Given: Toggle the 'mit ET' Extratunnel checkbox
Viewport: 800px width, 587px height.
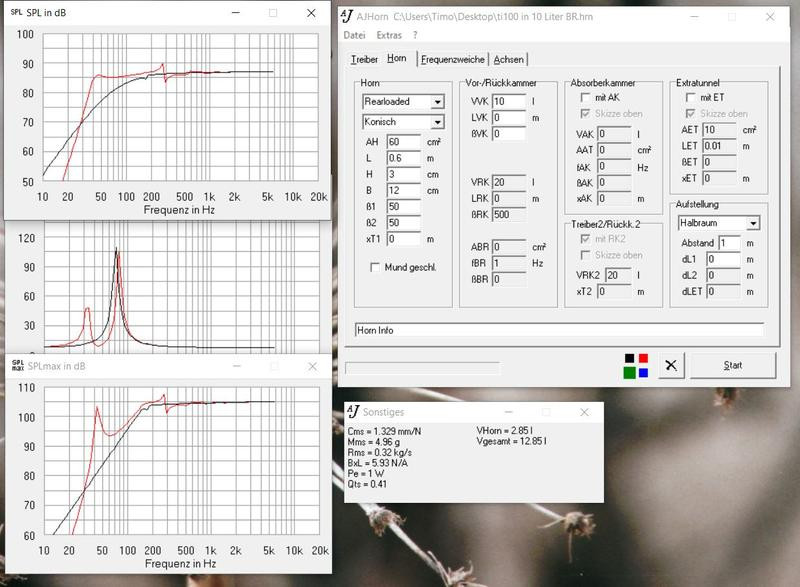Looking at the screenshot, I should 690,97.
